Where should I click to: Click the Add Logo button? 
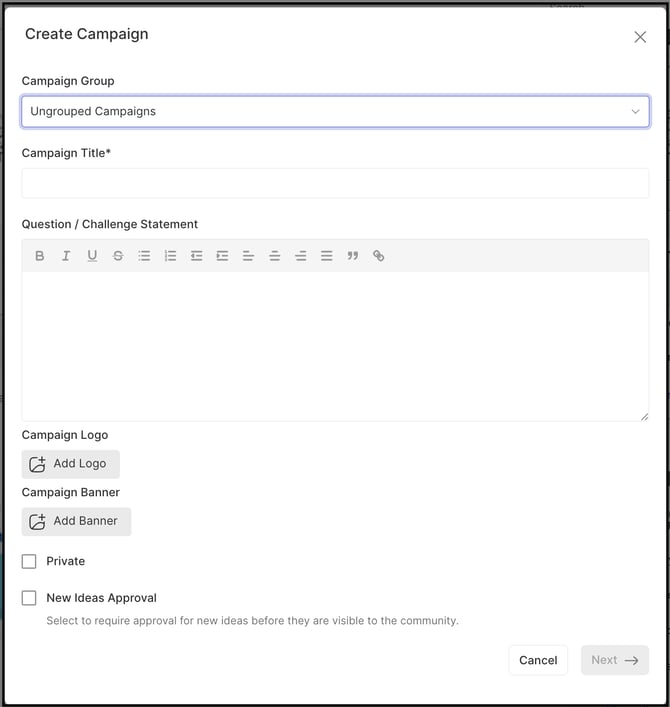pyautogui.click(x=71, y=464)
